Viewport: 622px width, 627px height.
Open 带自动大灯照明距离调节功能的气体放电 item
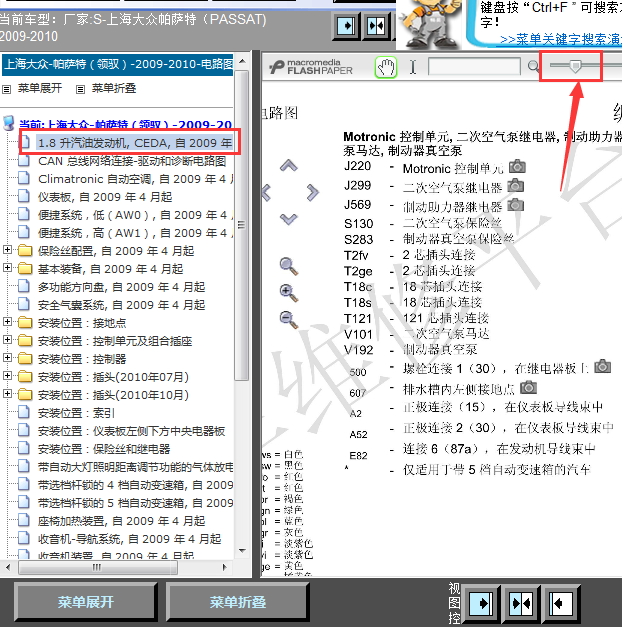[135, 467]
